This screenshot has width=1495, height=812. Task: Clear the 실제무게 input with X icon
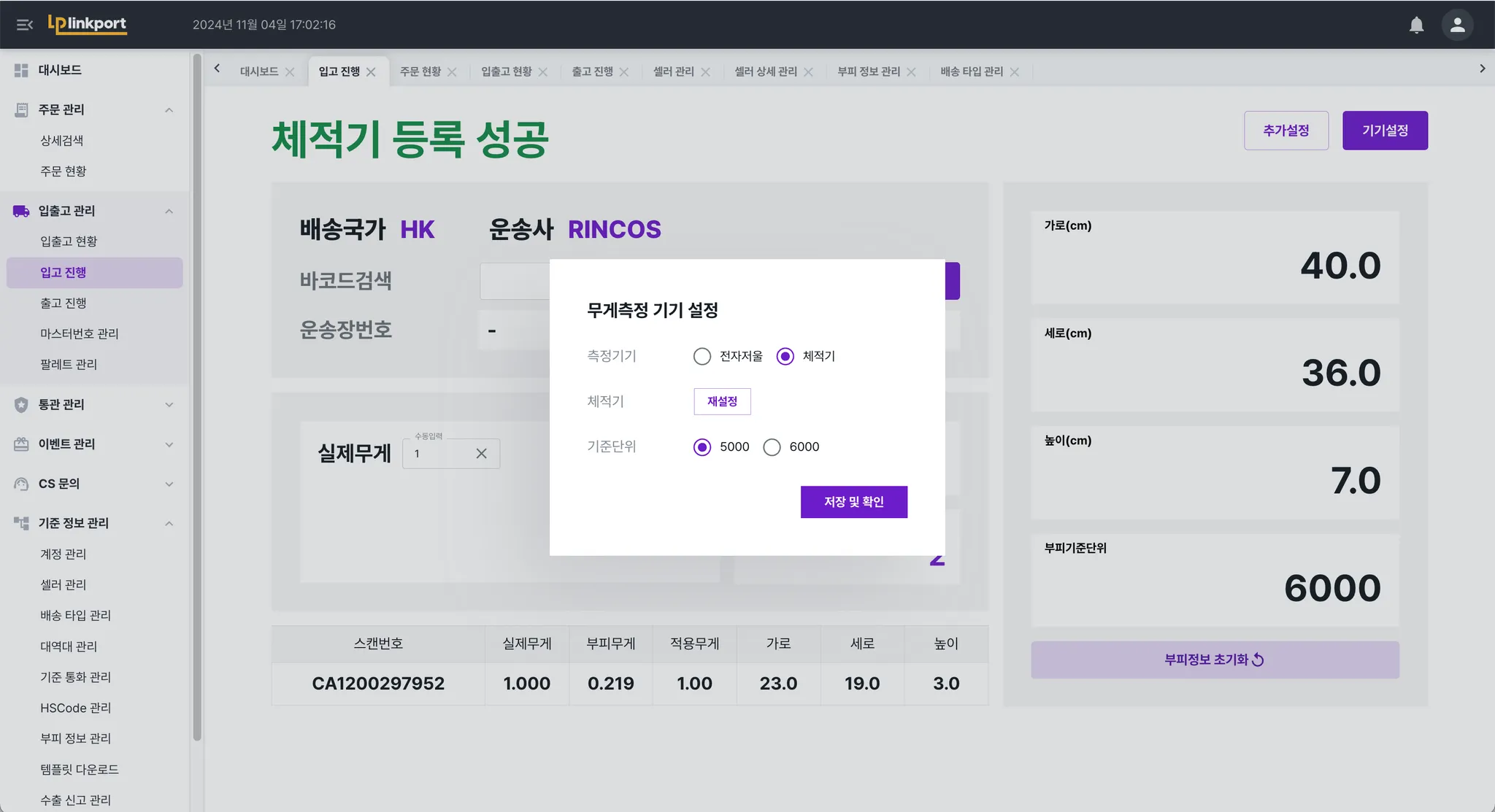point(481,454)
